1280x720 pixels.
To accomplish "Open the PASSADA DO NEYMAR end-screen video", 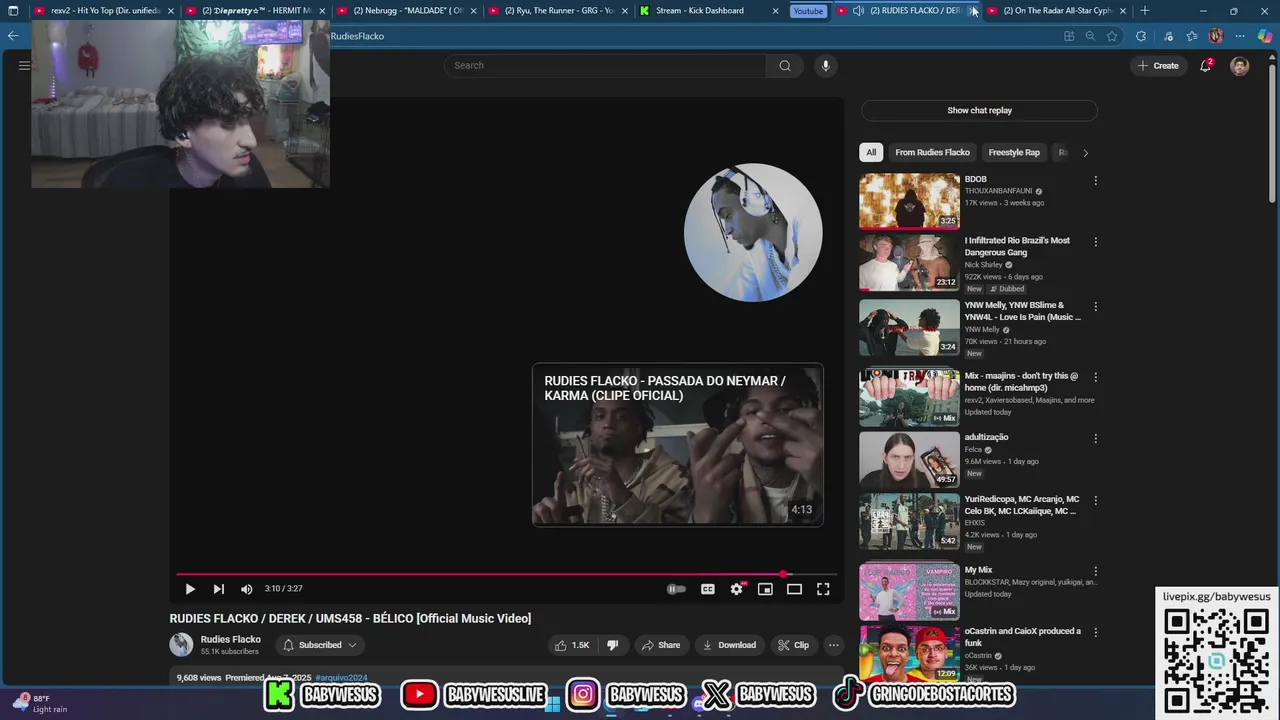I will 678,444.
